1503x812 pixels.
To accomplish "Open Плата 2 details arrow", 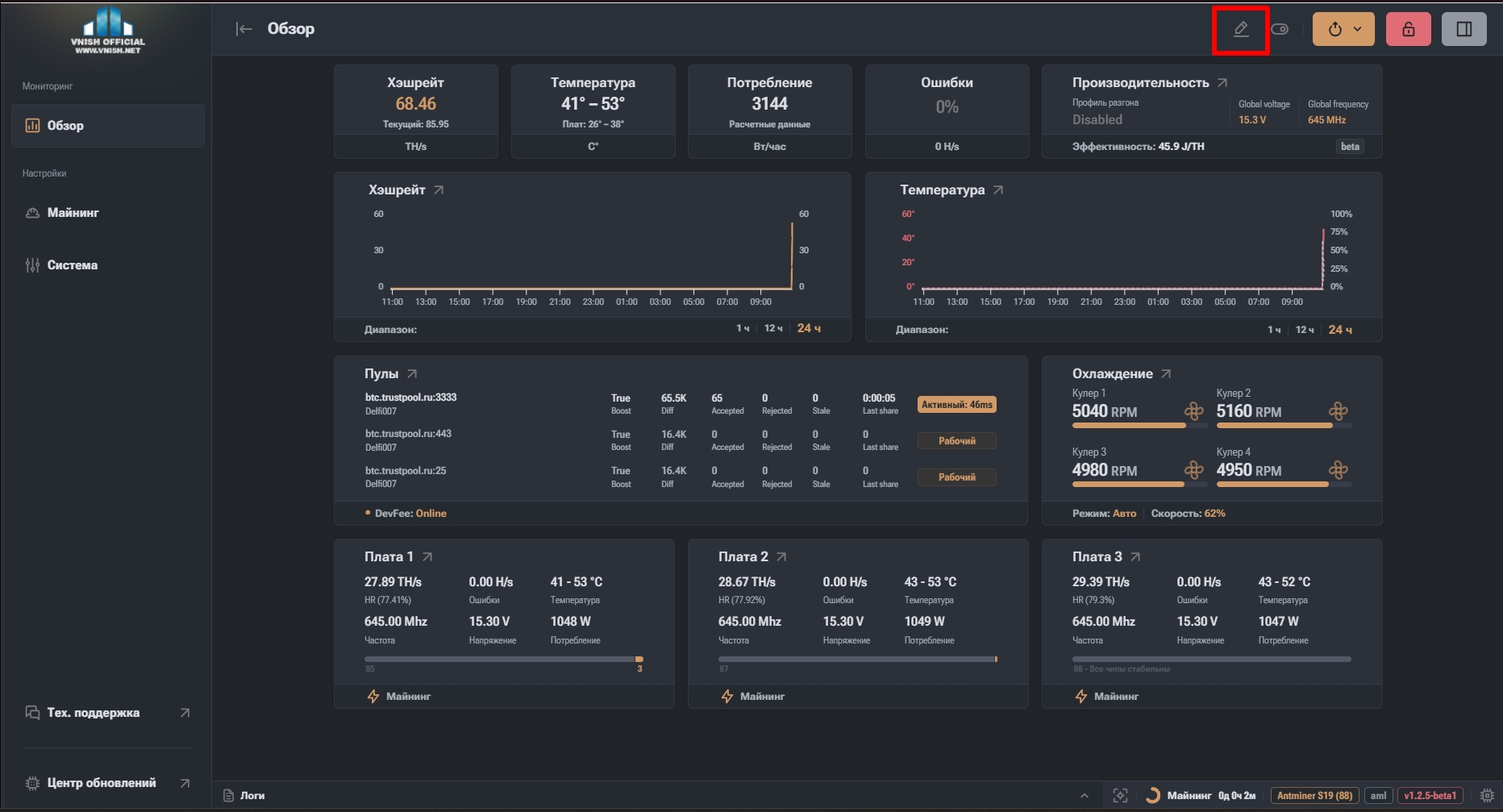I will pyautogui.click(x=781, y=557).
